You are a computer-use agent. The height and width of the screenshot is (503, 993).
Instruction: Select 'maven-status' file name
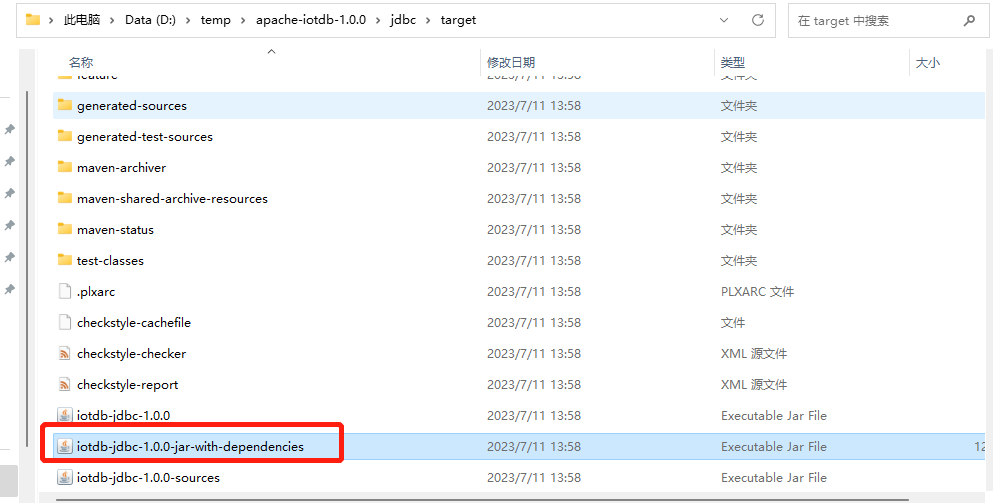115,230
